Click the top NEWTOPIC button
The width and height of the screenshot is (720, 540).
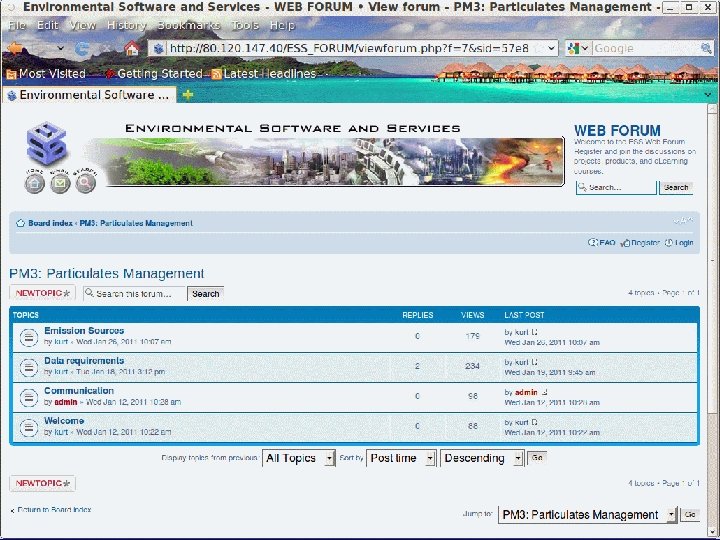[x=42, y=293]
